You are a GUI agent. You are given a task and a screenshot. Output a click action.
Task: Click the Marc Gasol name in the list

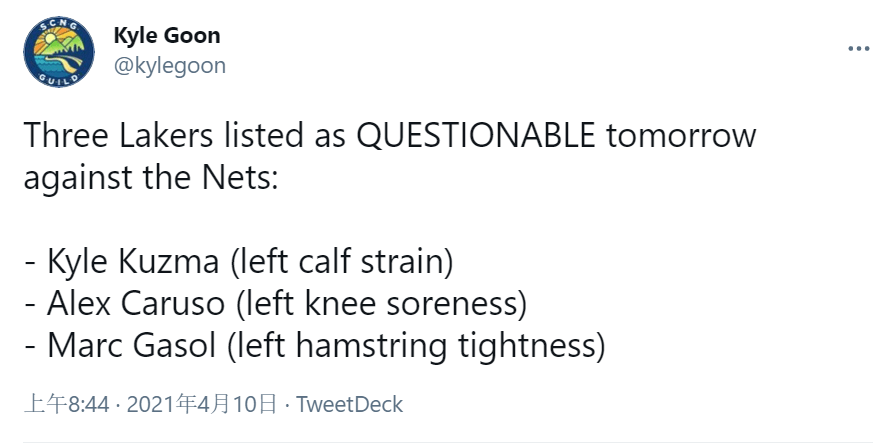(x=132, y=346)
